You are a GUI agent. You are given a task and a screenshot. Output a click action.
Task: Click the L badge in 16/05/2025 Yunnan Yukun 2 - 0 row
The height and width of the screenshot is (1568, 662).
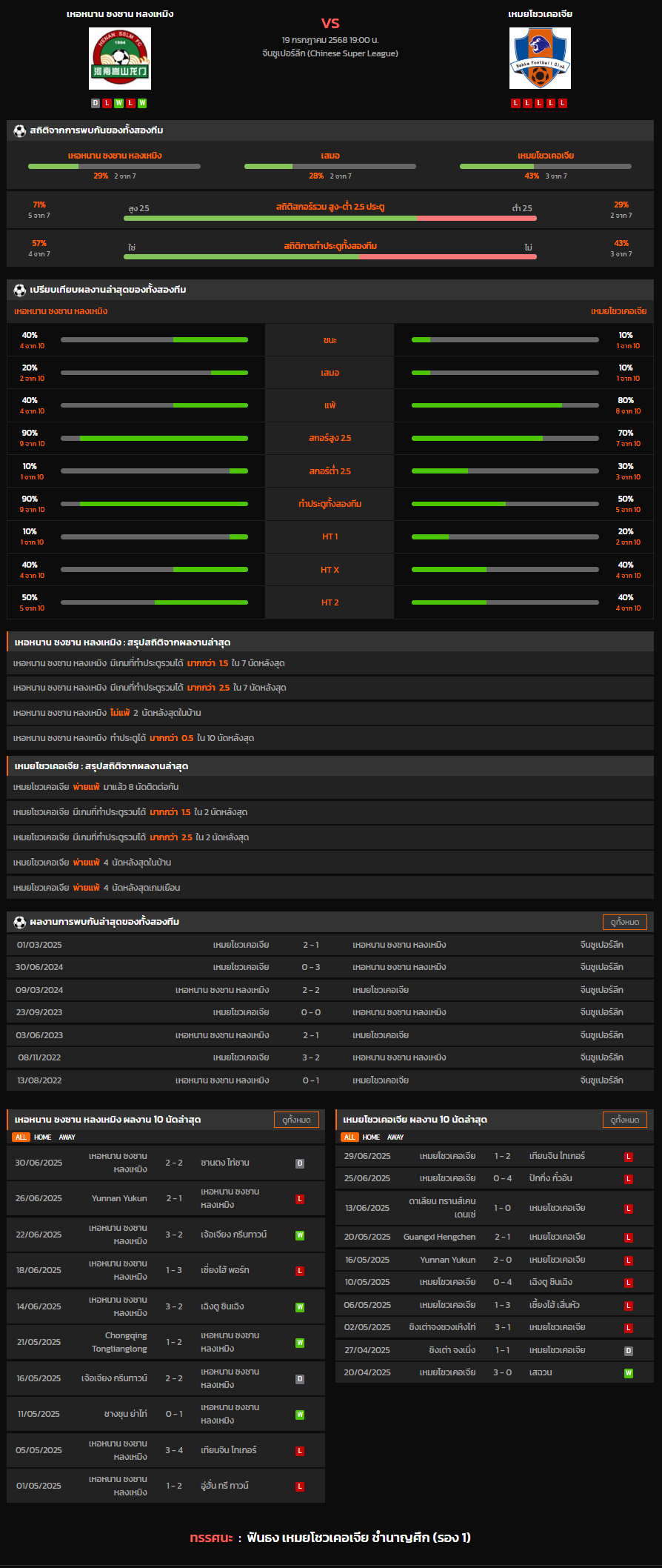pyautogui.click(x=628, y=1260)
